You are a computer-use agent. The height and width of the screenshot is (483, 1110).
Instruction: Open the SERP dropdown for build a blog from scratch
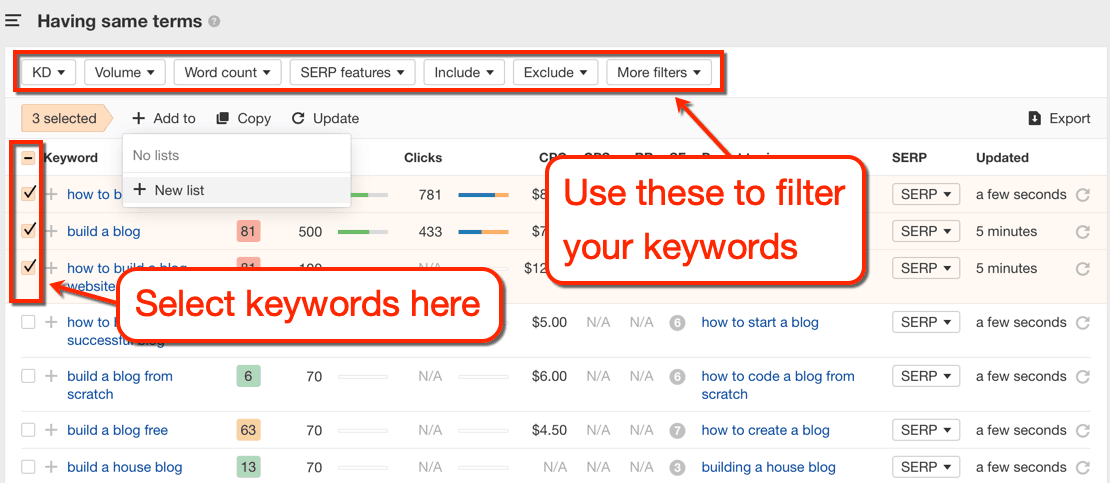(x=926, y=376)
